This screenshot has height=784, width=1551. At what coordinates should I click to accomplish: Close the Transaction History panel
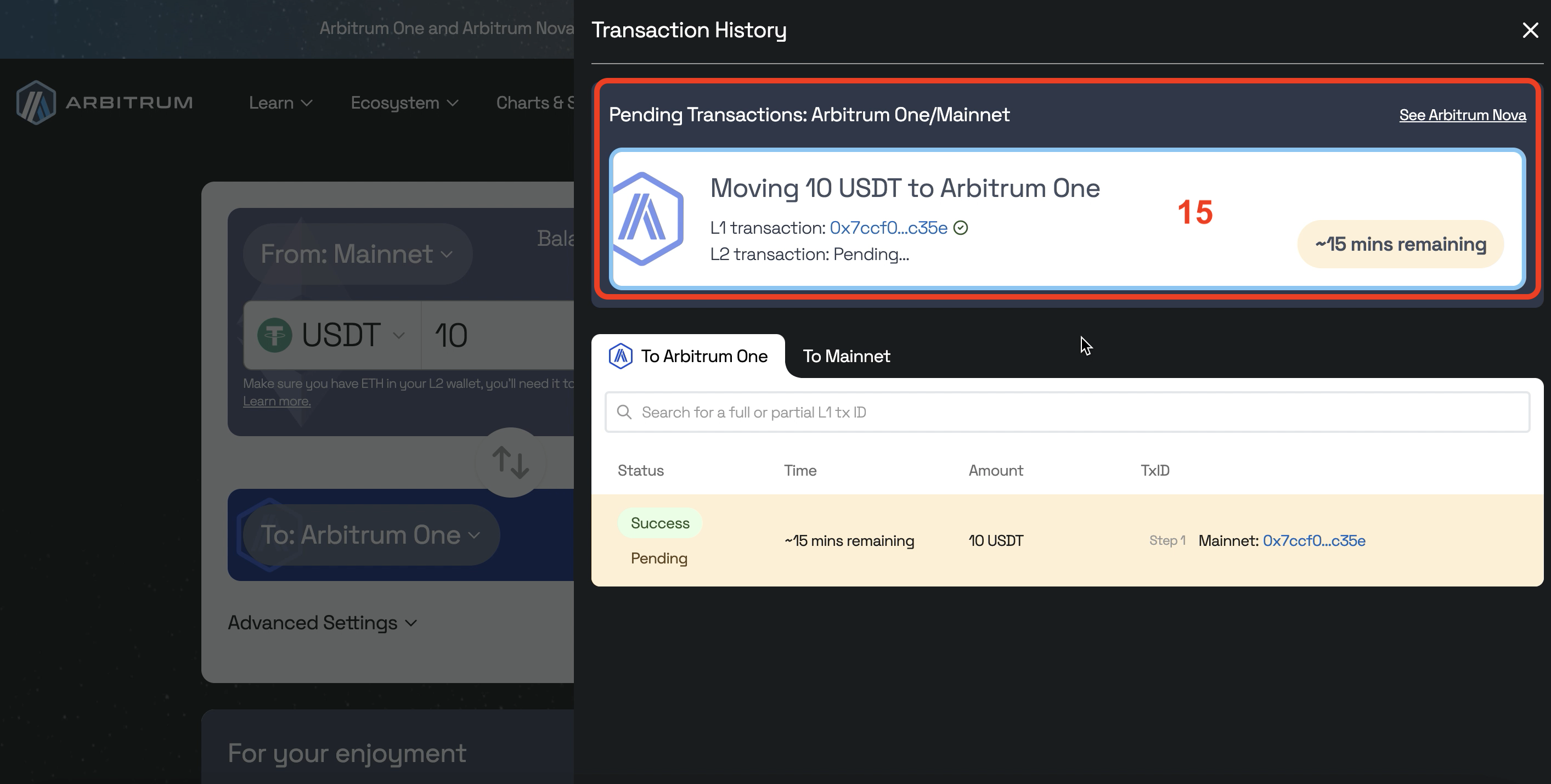point(1530,30)
